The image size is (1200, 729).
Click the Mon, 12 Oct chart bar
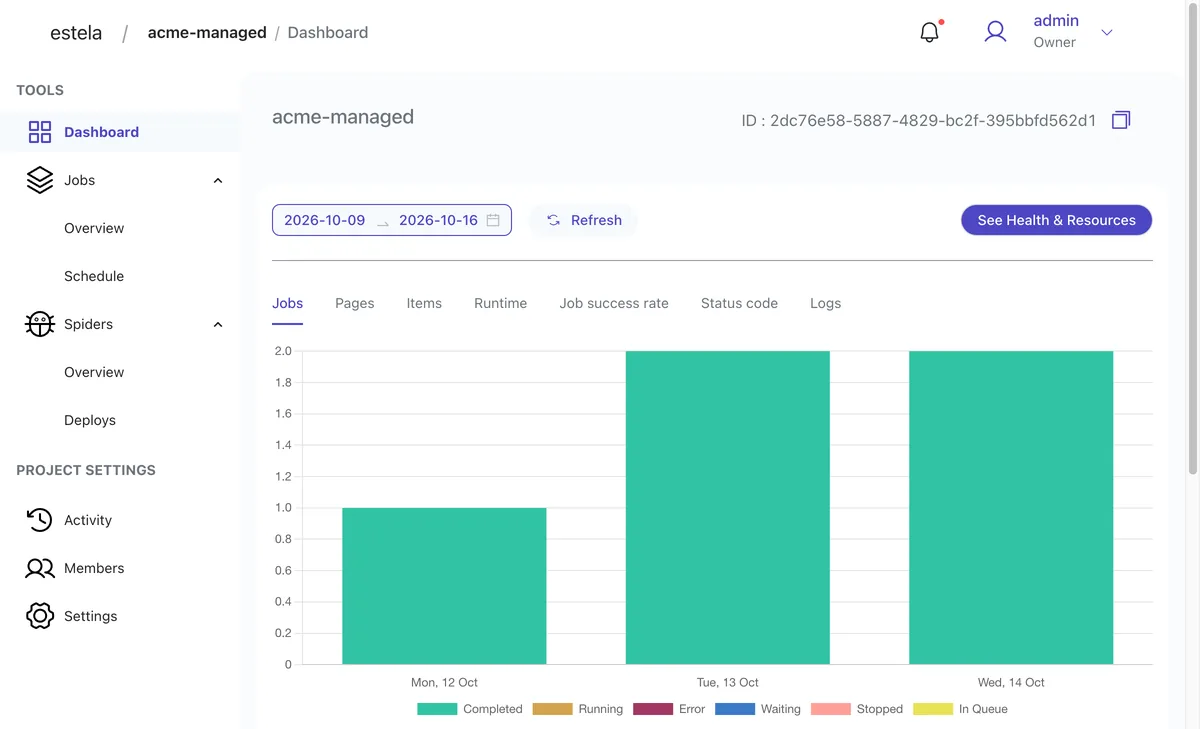[444, 586]
